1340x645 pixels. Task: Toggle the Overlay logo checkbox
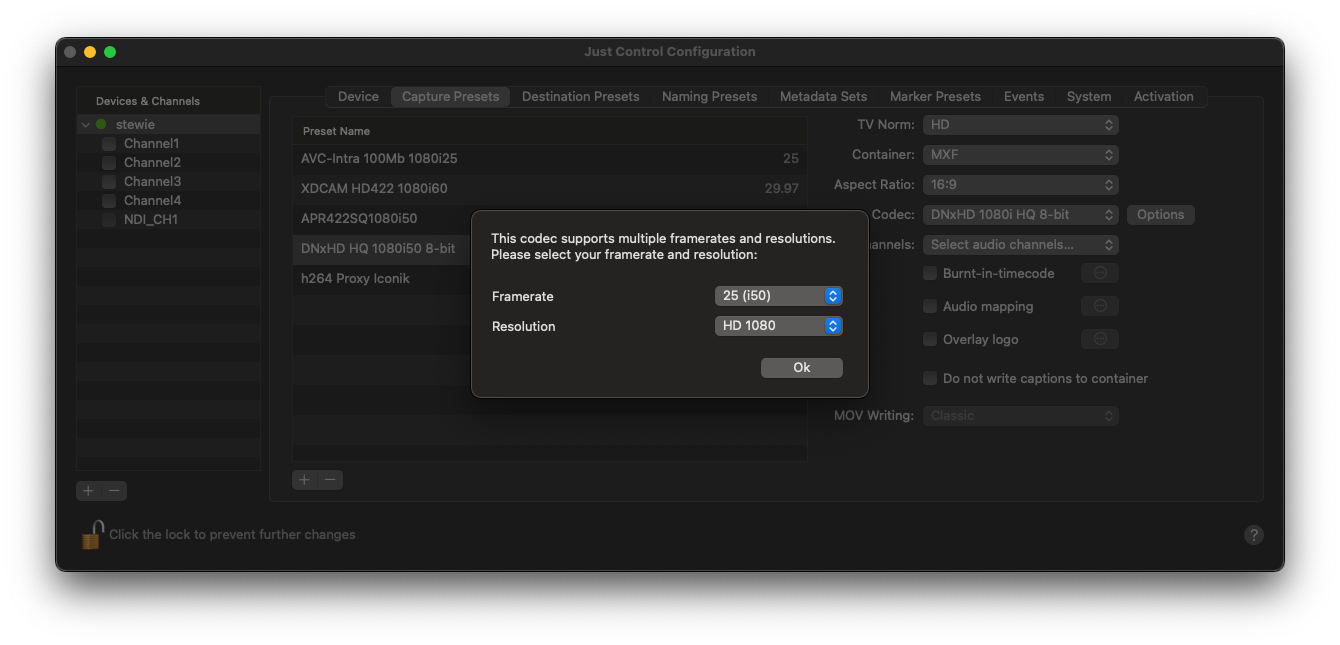click(930, 339)
